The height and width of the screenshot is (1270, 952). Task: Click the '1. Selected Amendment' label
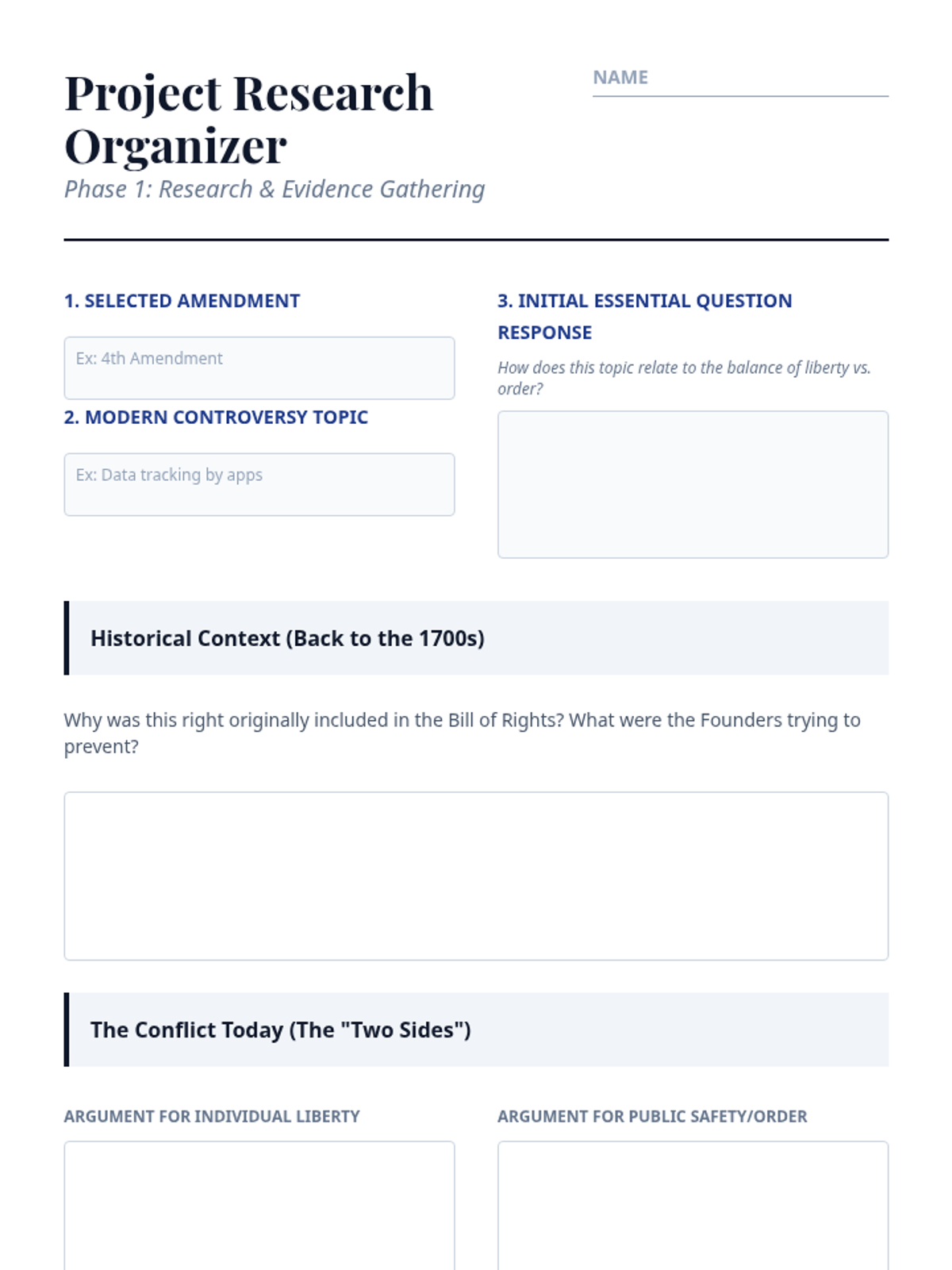pos(182,301)
